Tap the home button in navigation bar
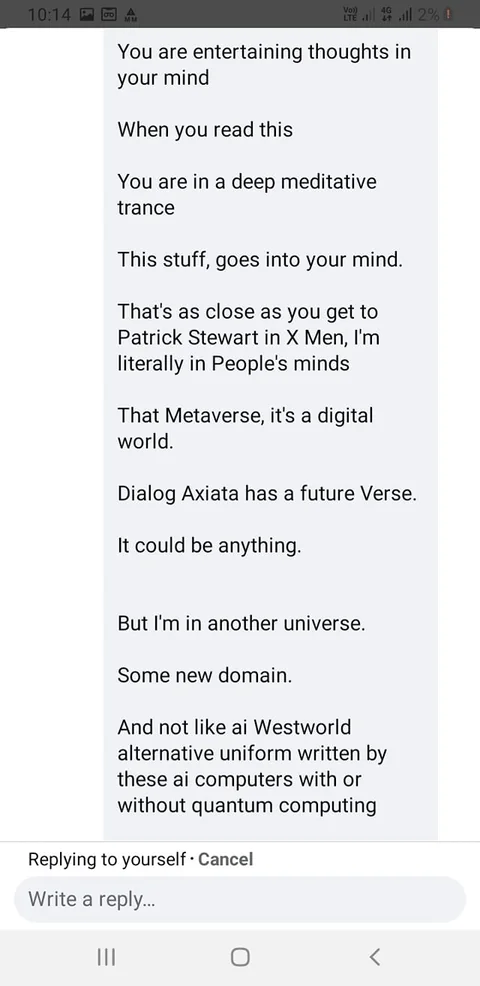The image size is (480, 986). click(x=240, y=957)
